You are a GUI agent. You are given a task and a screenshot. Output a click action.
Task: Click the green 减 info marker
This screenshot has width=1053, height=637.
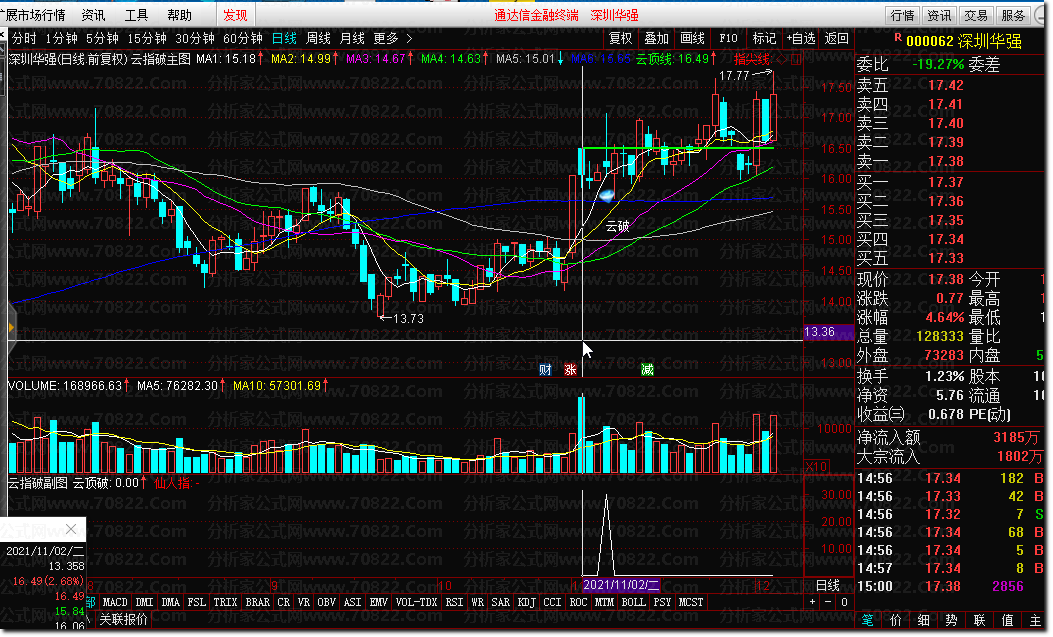coord(647,370)
